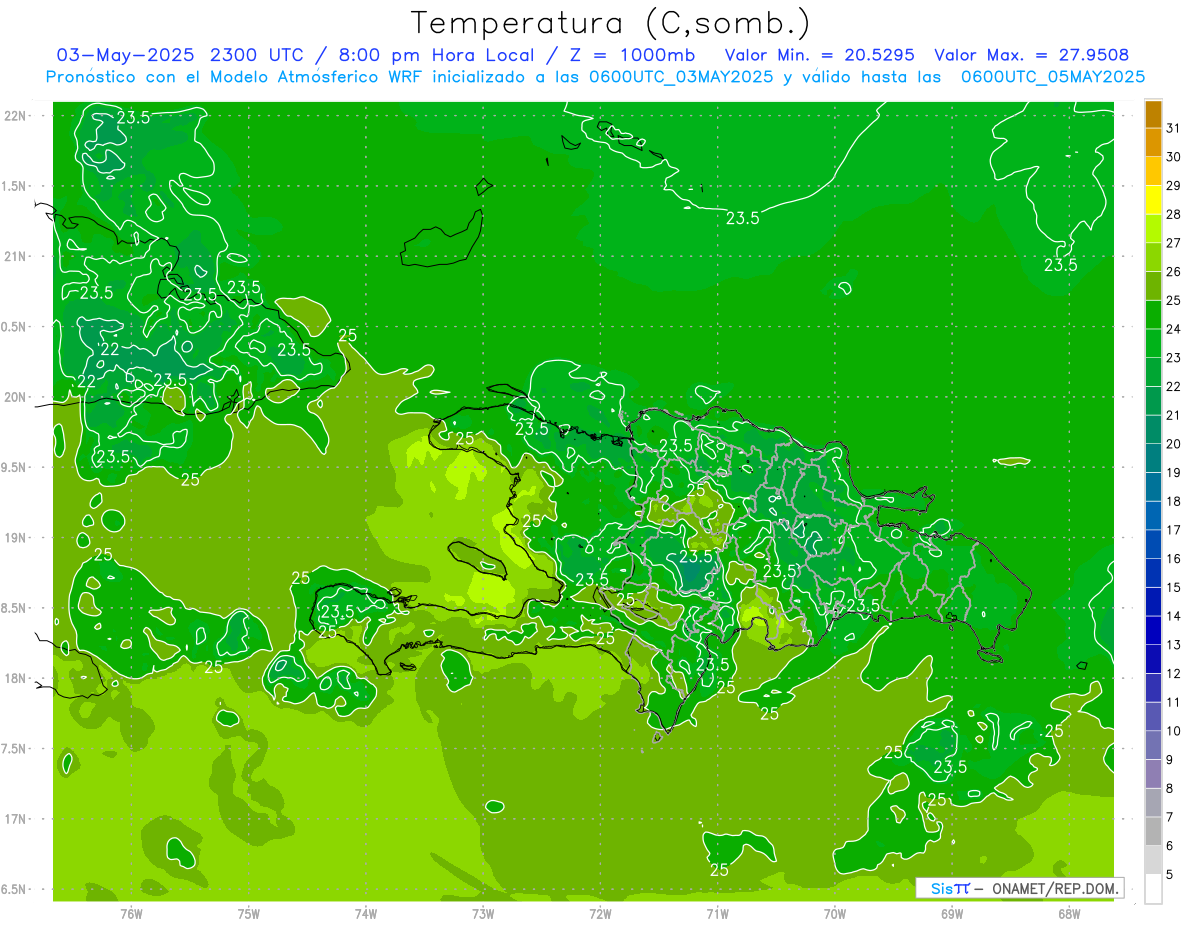Click the "31" color scale label

1174,127
